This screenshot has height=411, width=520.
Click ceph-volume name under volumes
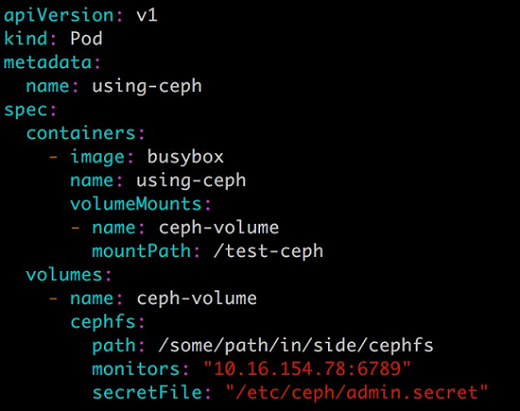(x=197, y=299)
